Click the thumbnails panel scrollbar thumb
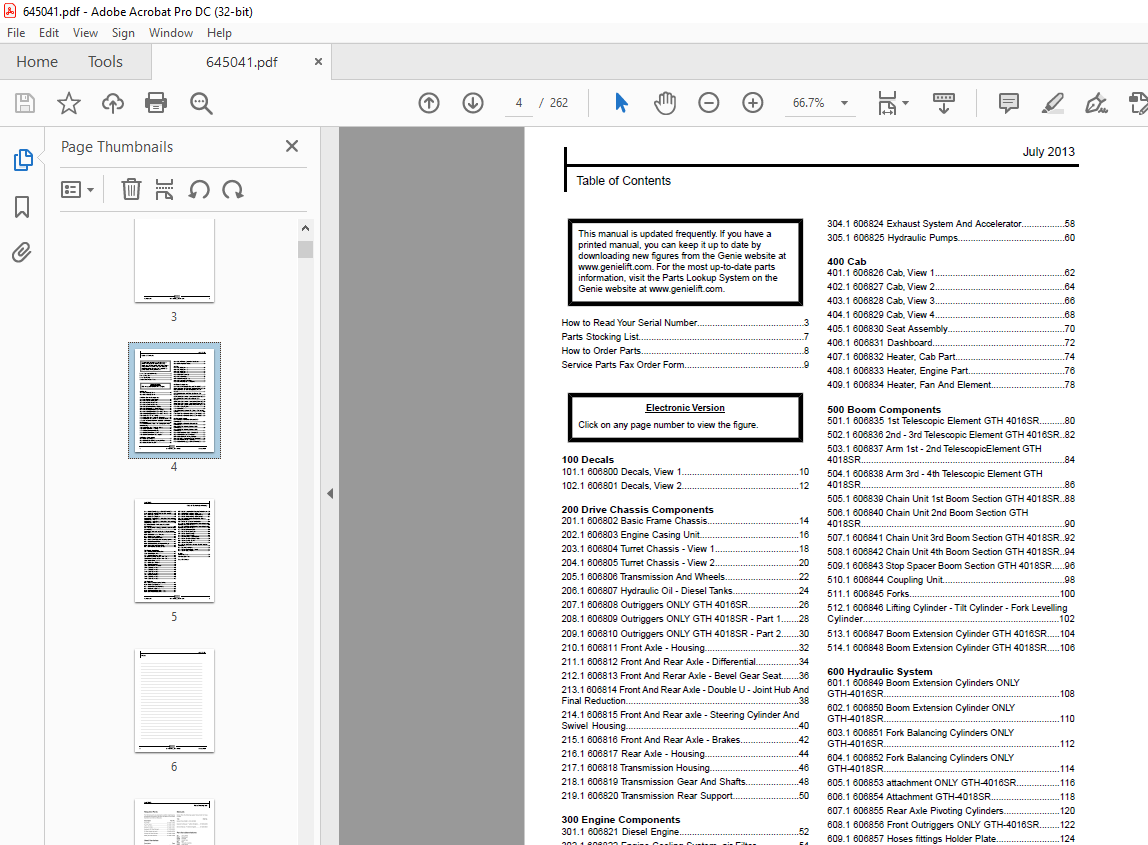 305,249
